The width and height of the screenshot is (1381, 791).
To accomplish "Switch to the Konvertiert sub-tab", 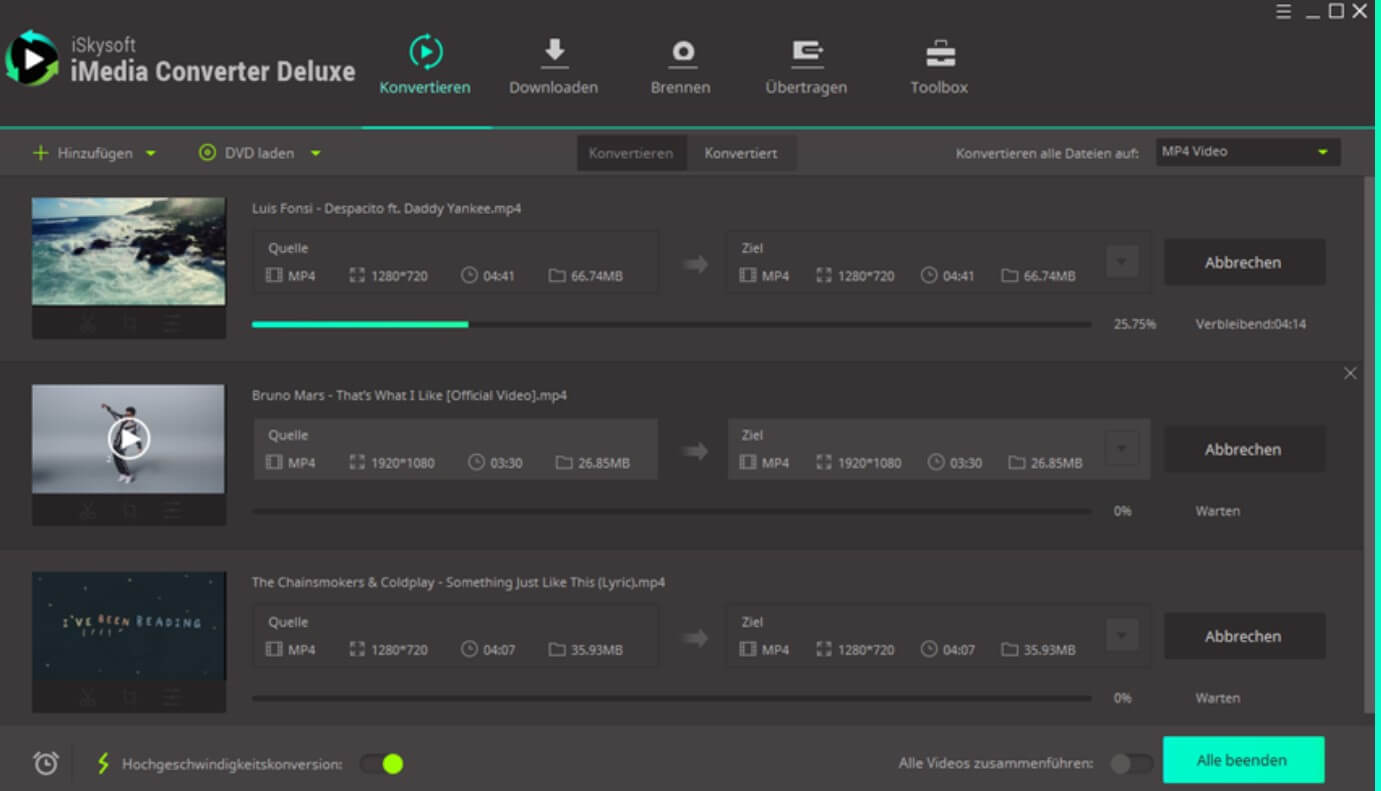I will coord(741,153).
